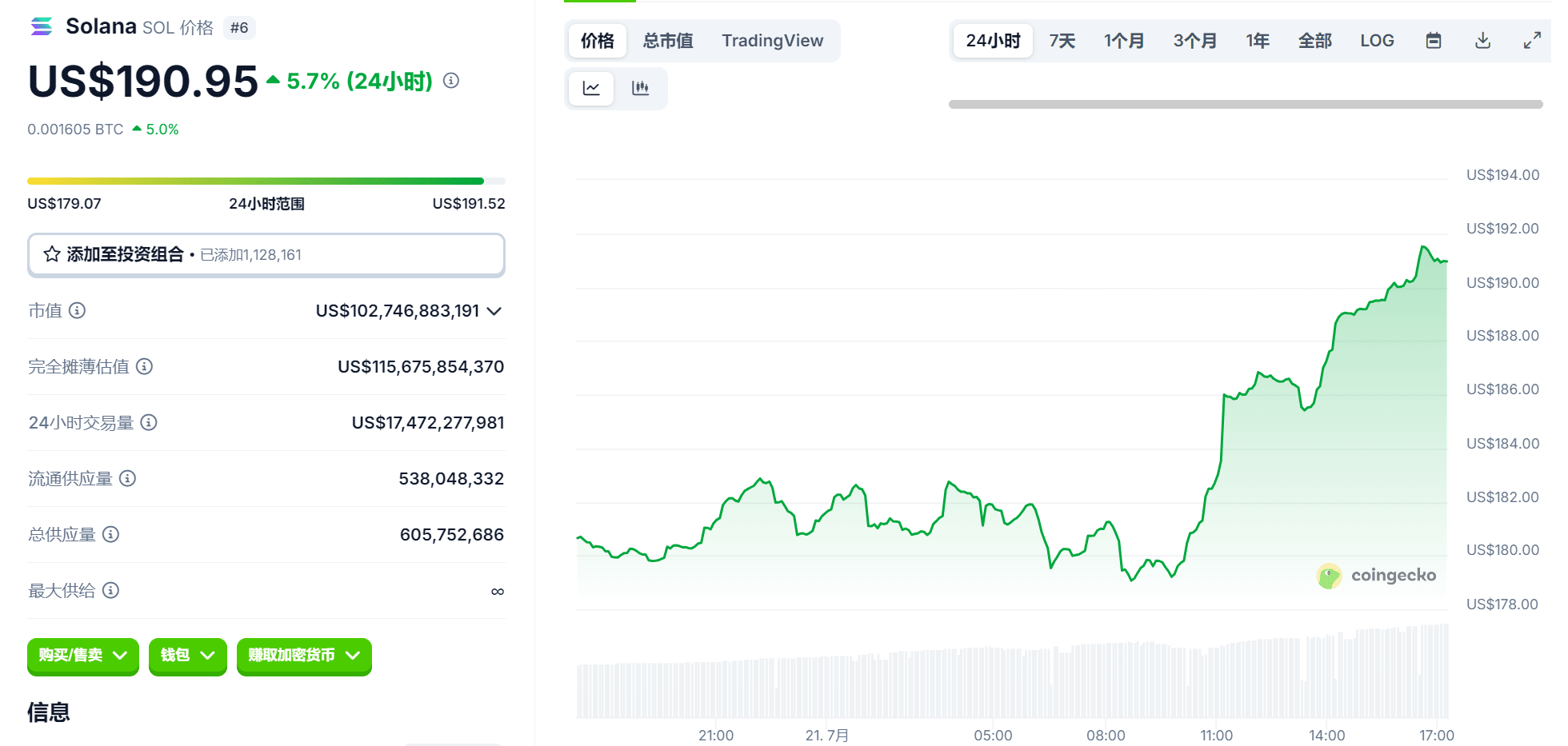Click the US$102,746,883,191 market cap value
Viewport: 1568px width, 746px height.
(398, 310)
